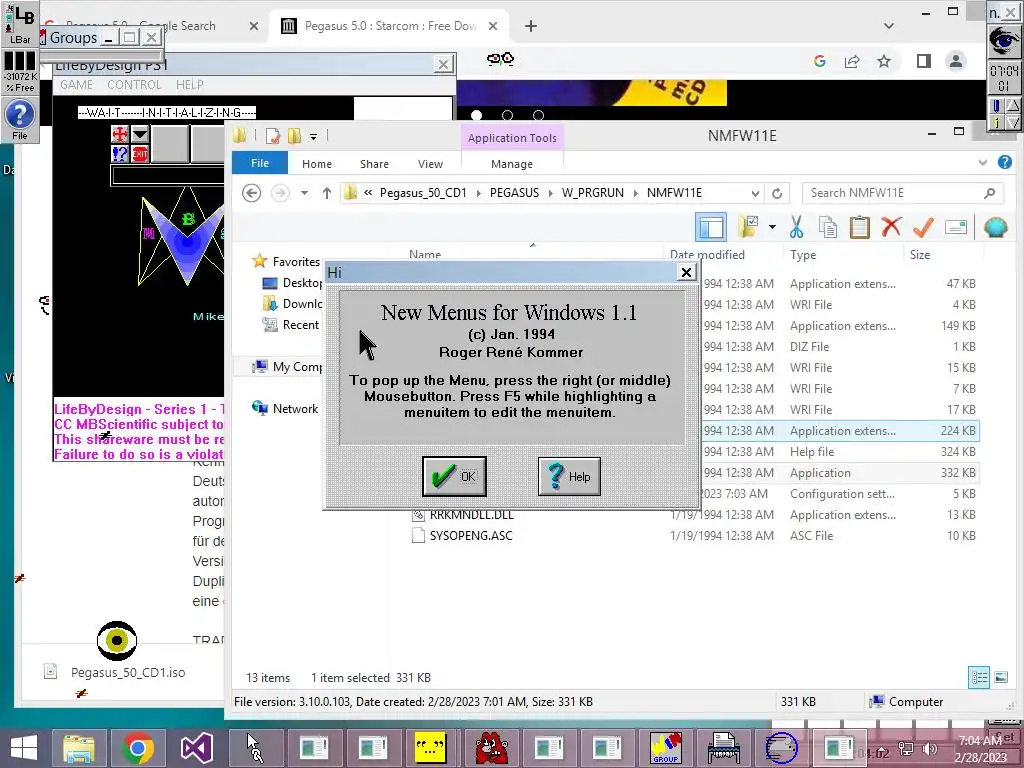This screenshot has height=768, width=1024.
Task: Click the Cut scissors icon
Action: 796,227
